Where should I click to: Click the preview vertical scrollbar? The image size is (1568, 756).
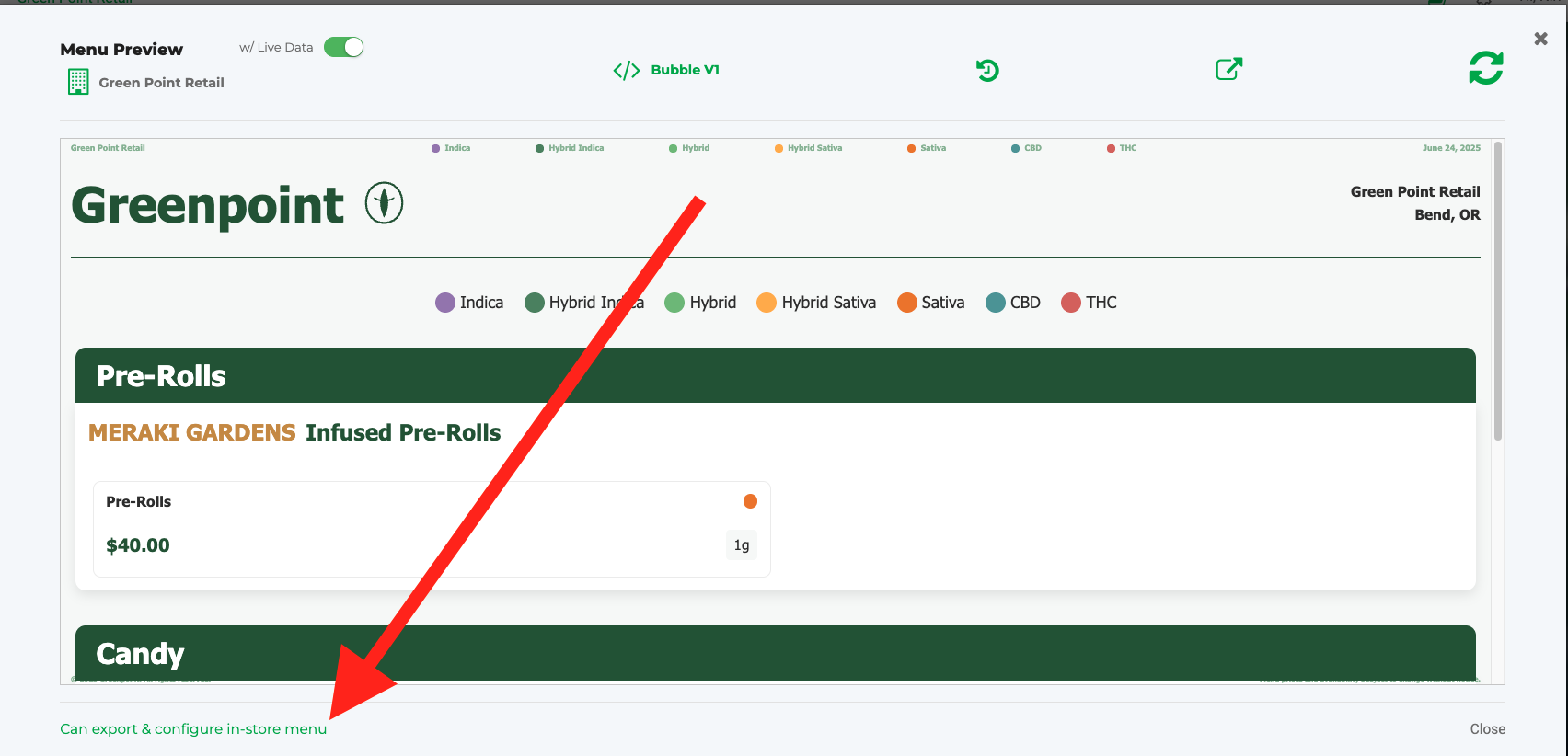pyautogui.click(x=1498, y=291)
